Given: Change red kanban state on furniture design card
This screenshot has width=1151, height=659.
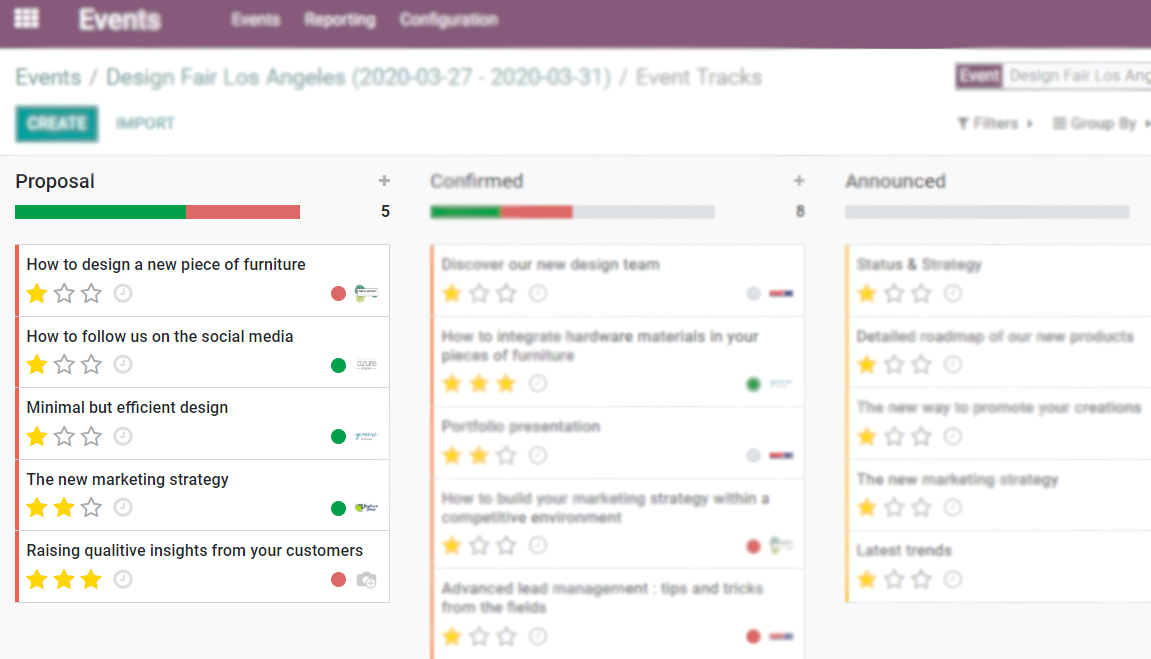Looking at the screenshot, I should 338,294.
